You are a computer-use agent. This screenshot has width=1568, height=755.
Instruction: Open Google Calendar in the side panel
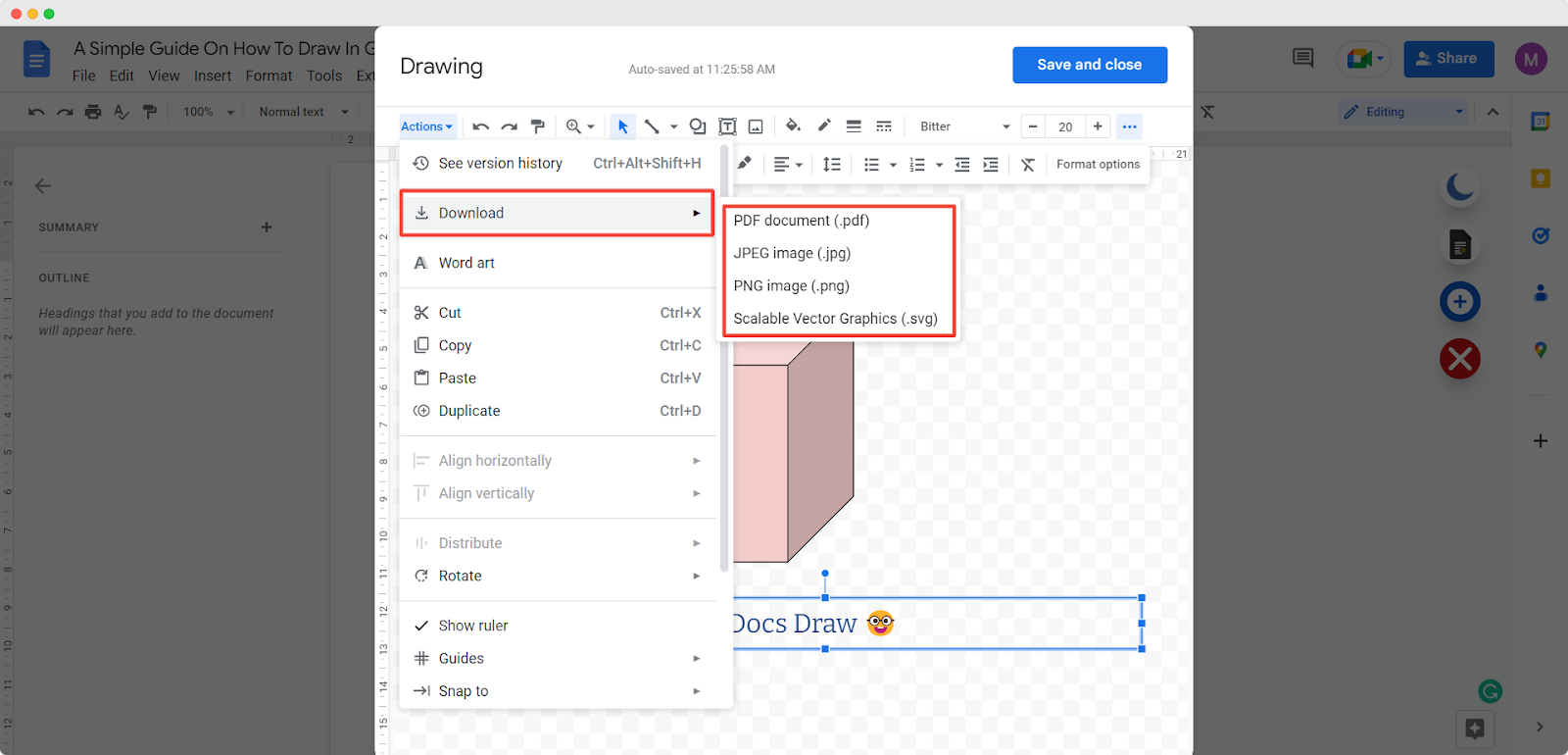pyautogui.click(x=1541, y=122)
